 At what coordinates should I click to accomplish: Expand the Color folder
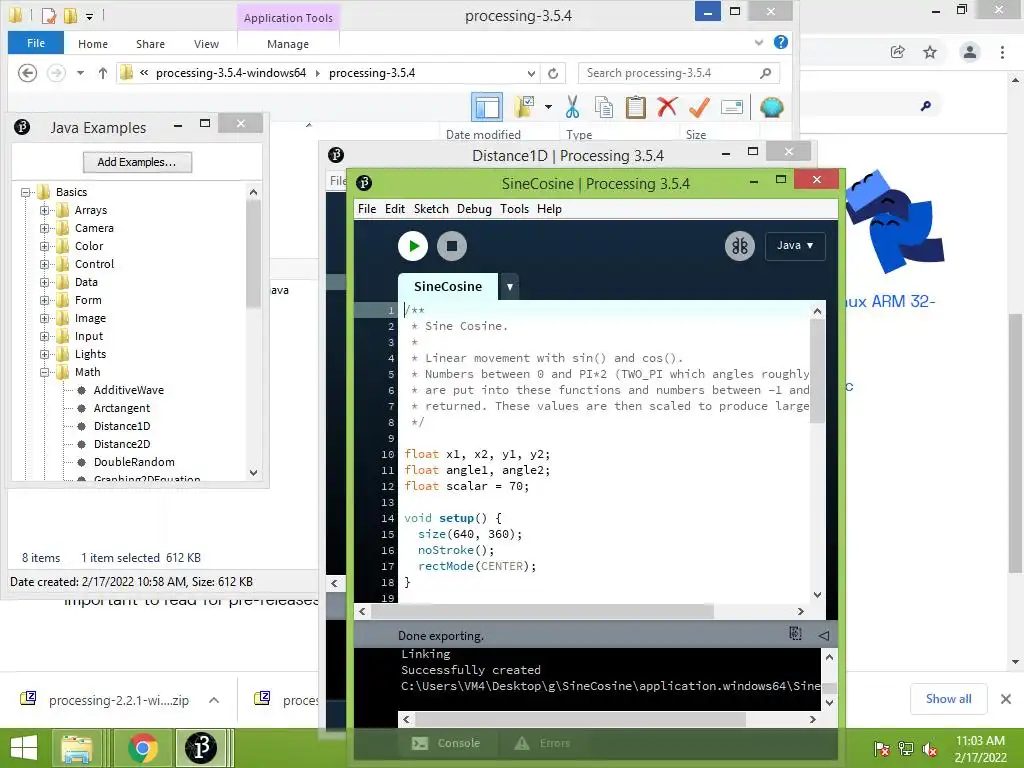click(x=44, y=246)
